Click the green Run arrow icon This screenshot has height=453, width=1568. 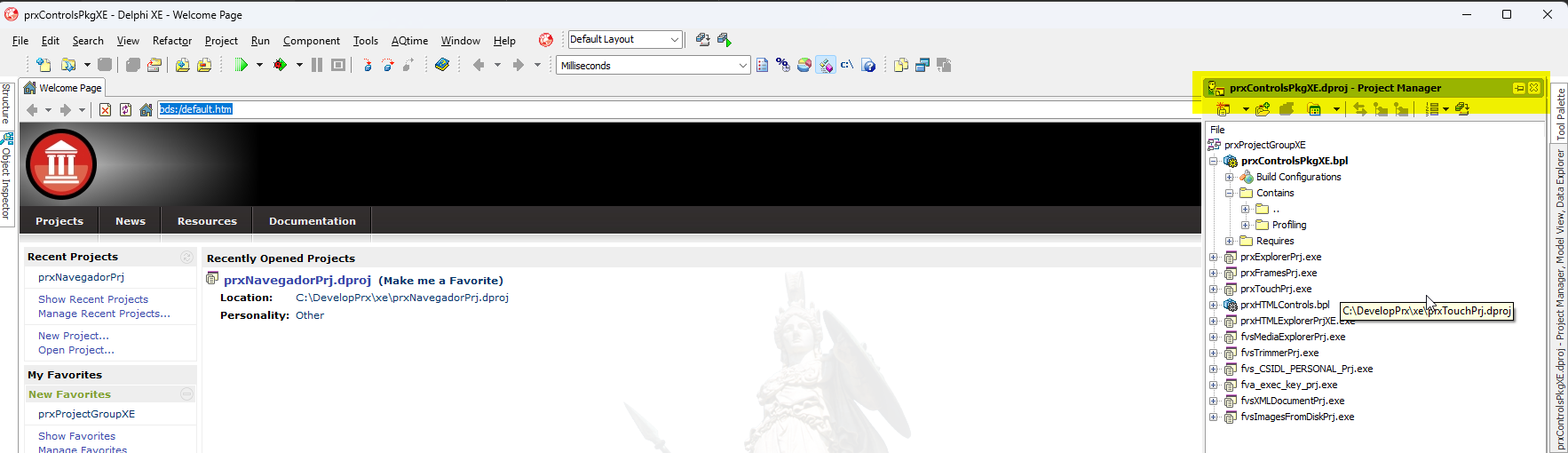click(242, 65)
